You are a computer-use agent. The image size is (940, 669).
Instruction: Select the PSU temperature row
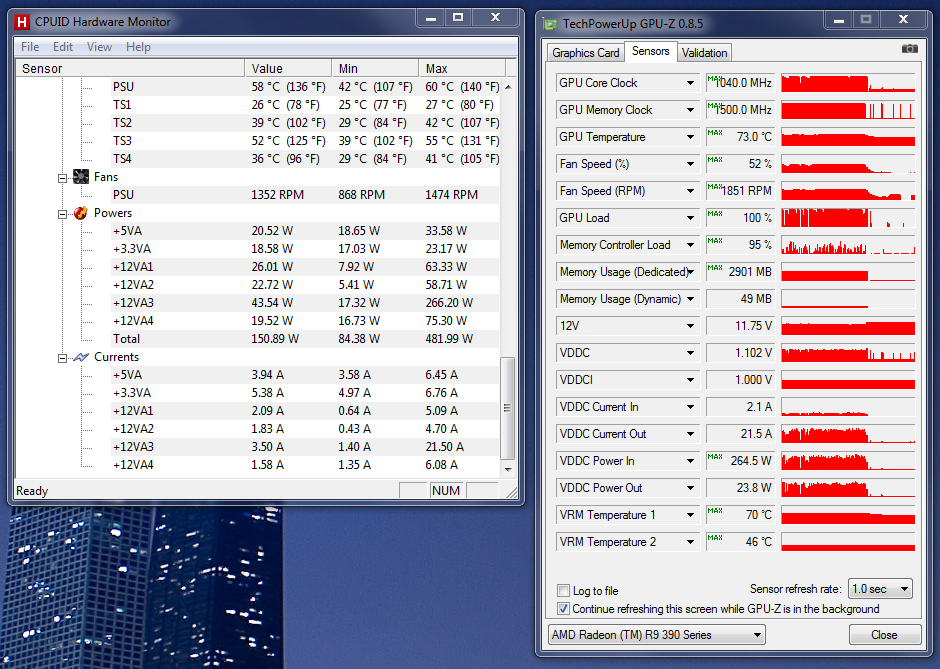coord(306,87)
